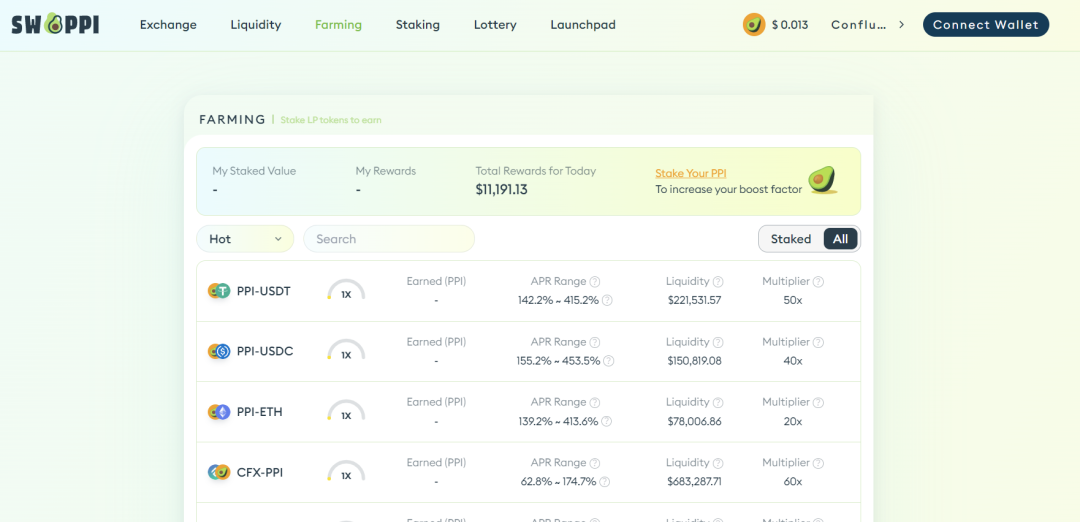
Task: Click the info icon beside PPI-USDT APR Range
Action: coord(595,282)
